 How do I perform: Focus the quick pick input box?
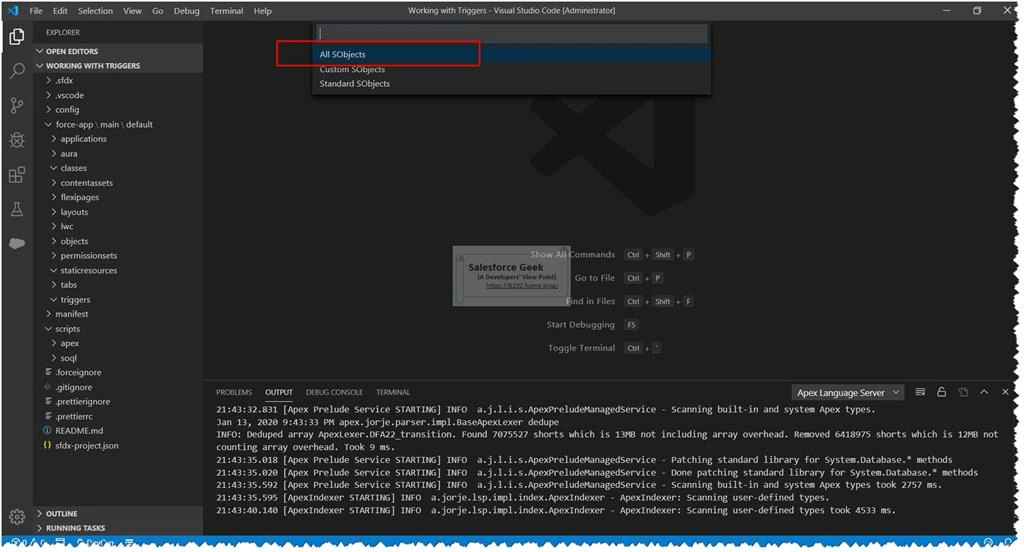tap(512, 33)
